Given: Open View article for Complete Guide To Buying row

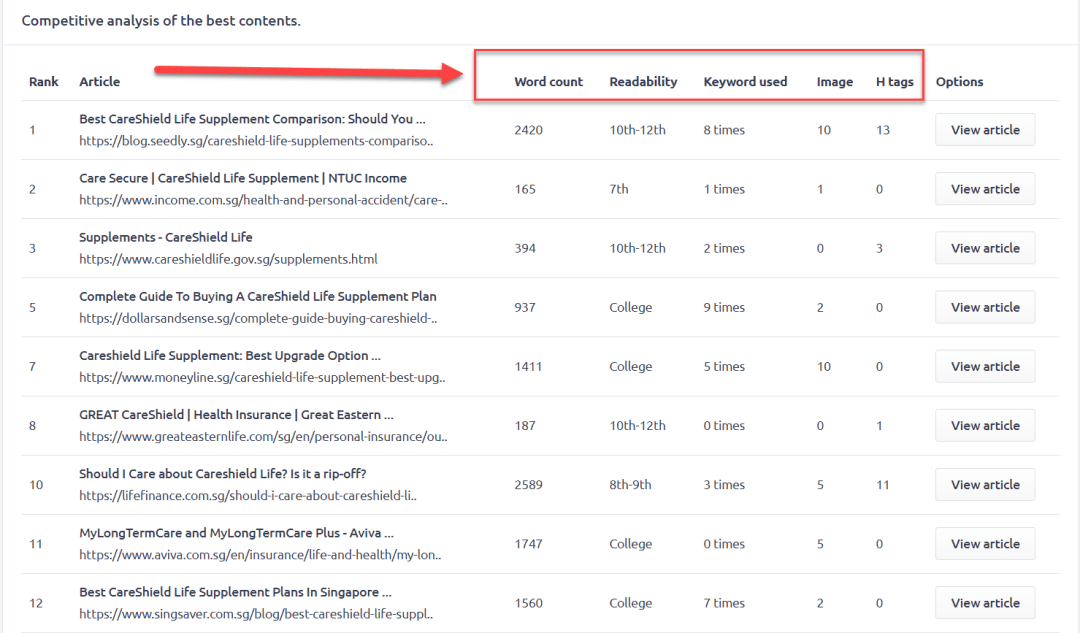Looking at the screenshot, I should [x=985, y=307].
